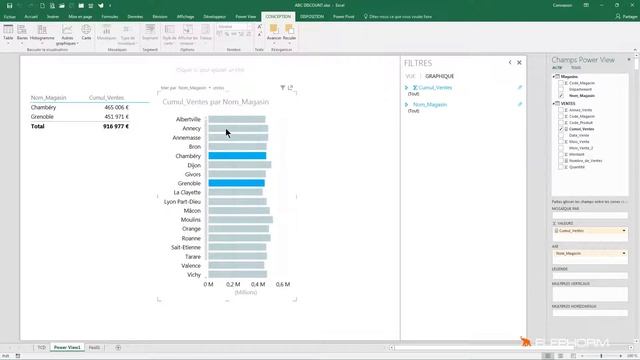Viewport: 640px width, 360px height.
Task: Check the Montant field checkbox
Action: (x=561, y=154)
